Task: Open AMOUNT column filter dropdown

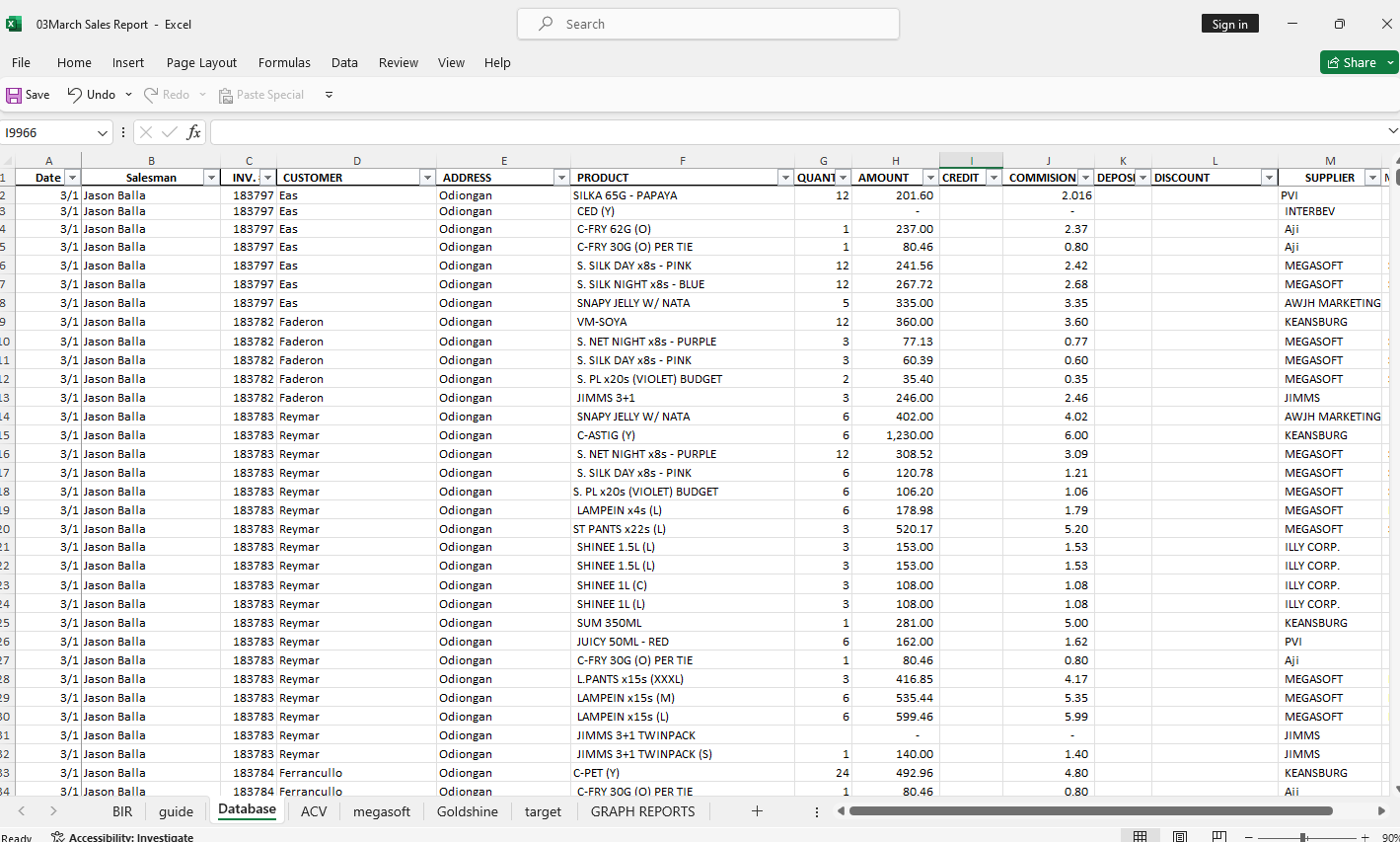Action: pos(930,178)
